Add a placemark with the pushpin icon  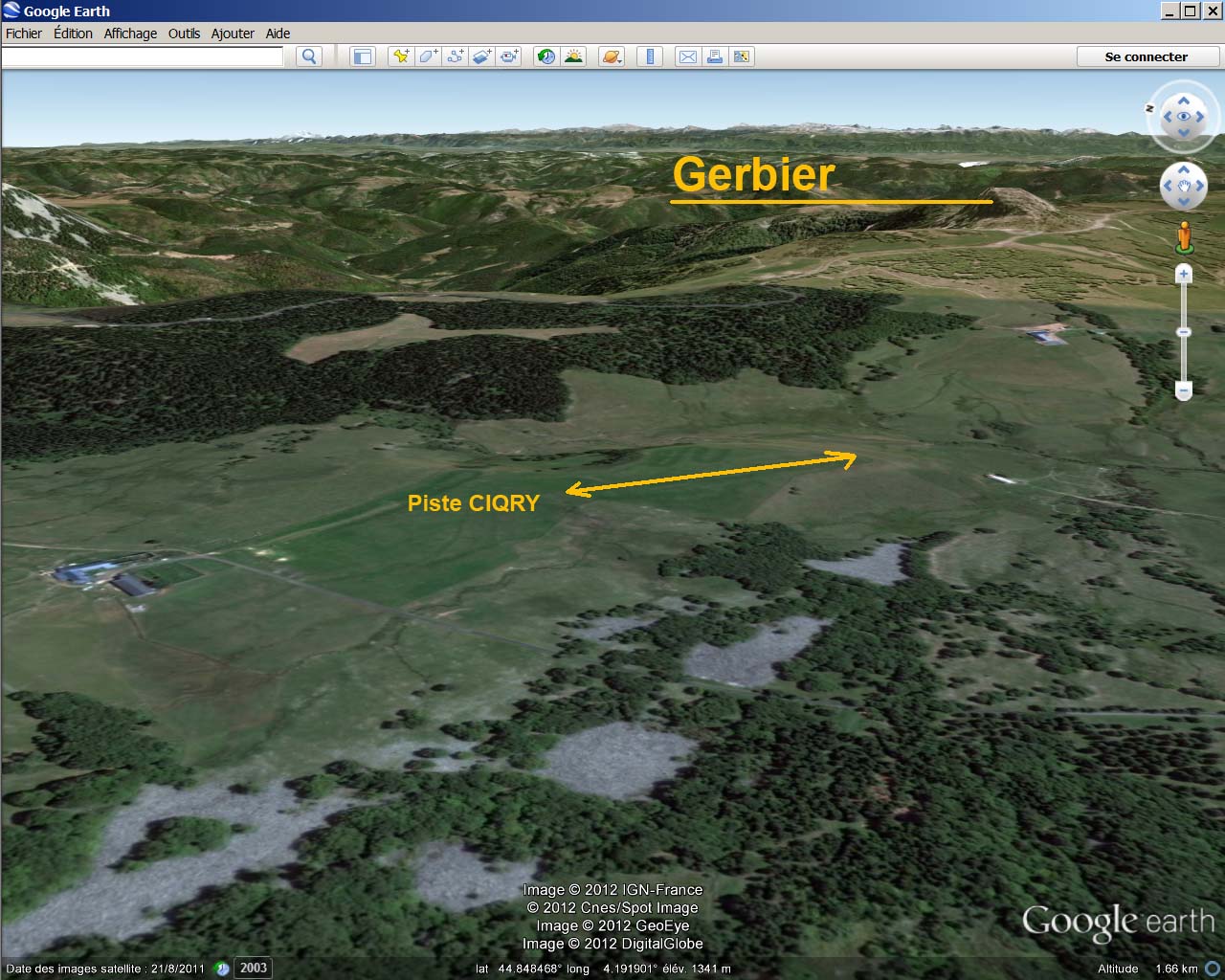tap(401, 56)
